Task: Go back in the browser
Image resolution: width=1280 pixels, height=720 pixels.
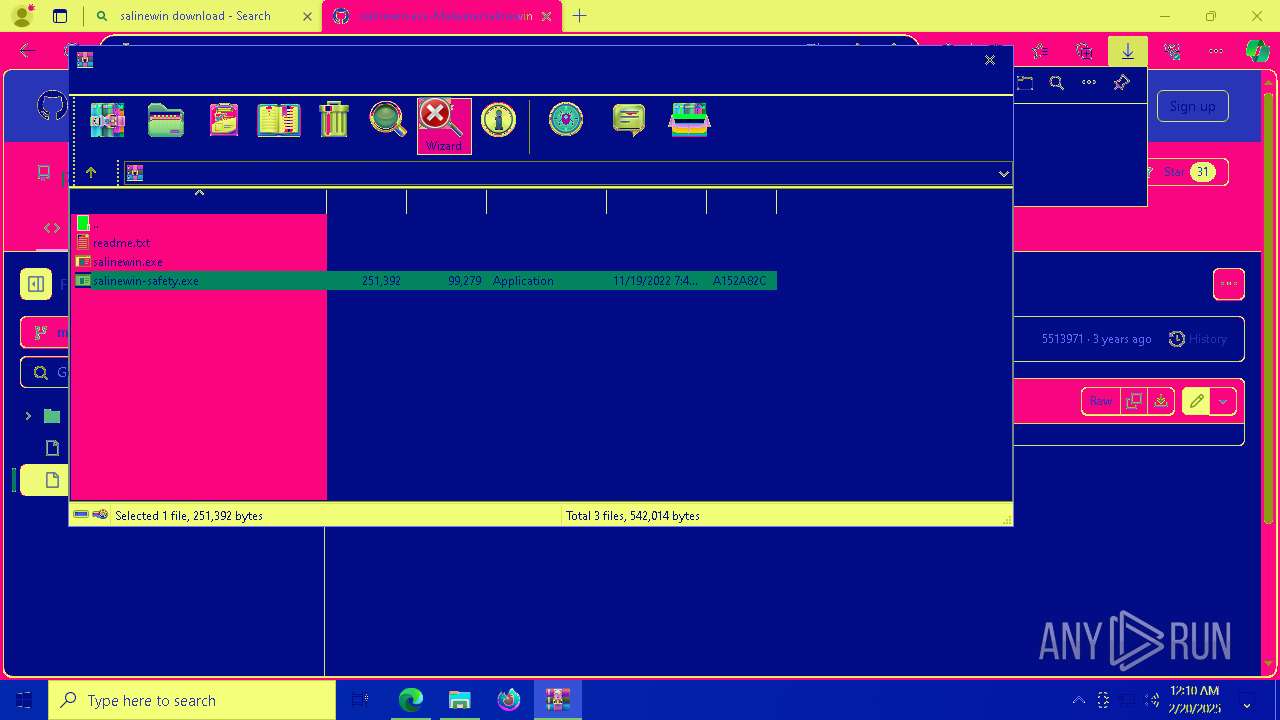Action: 27,51
